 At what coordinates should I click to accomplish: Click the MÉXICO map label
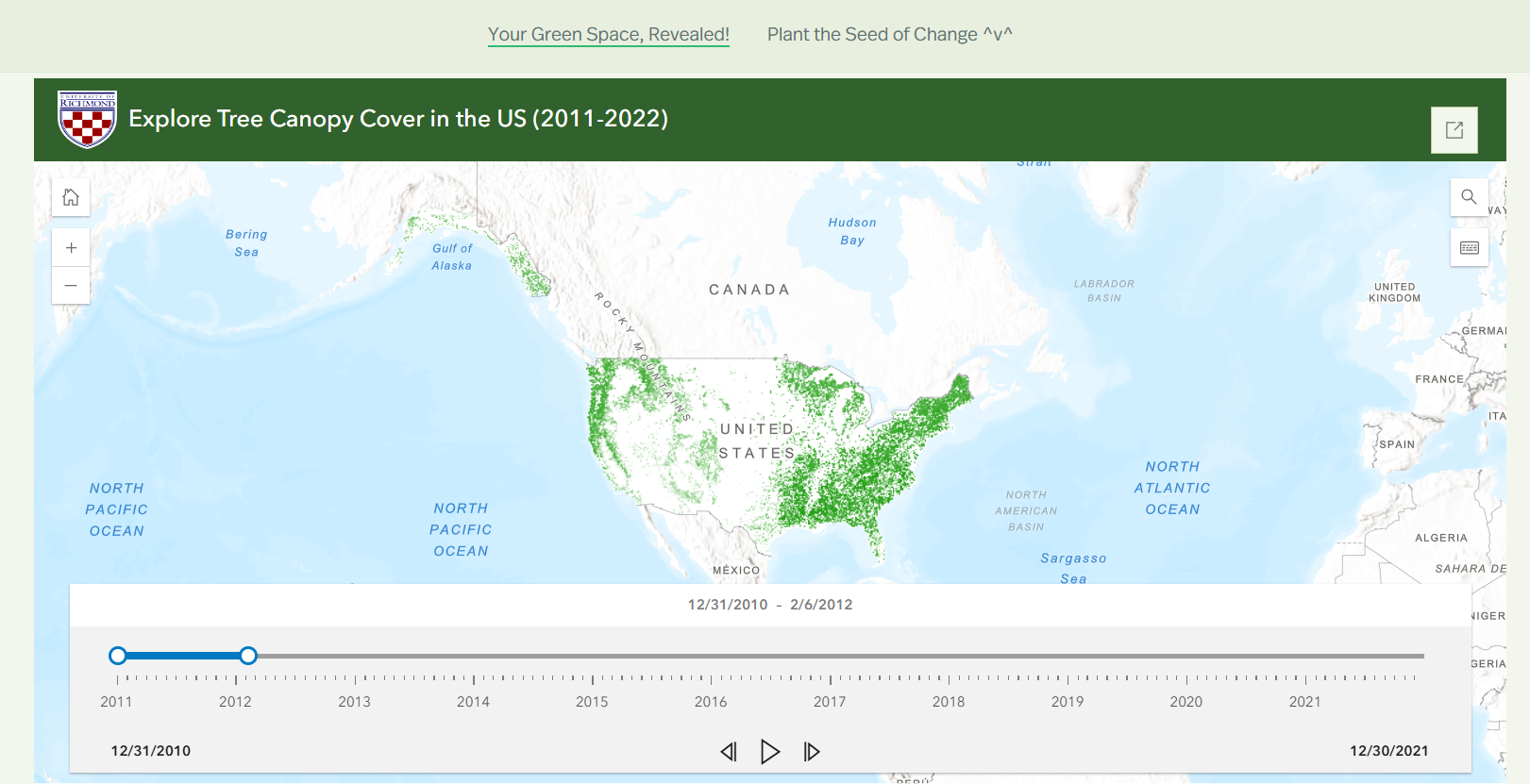coord(736,570)
